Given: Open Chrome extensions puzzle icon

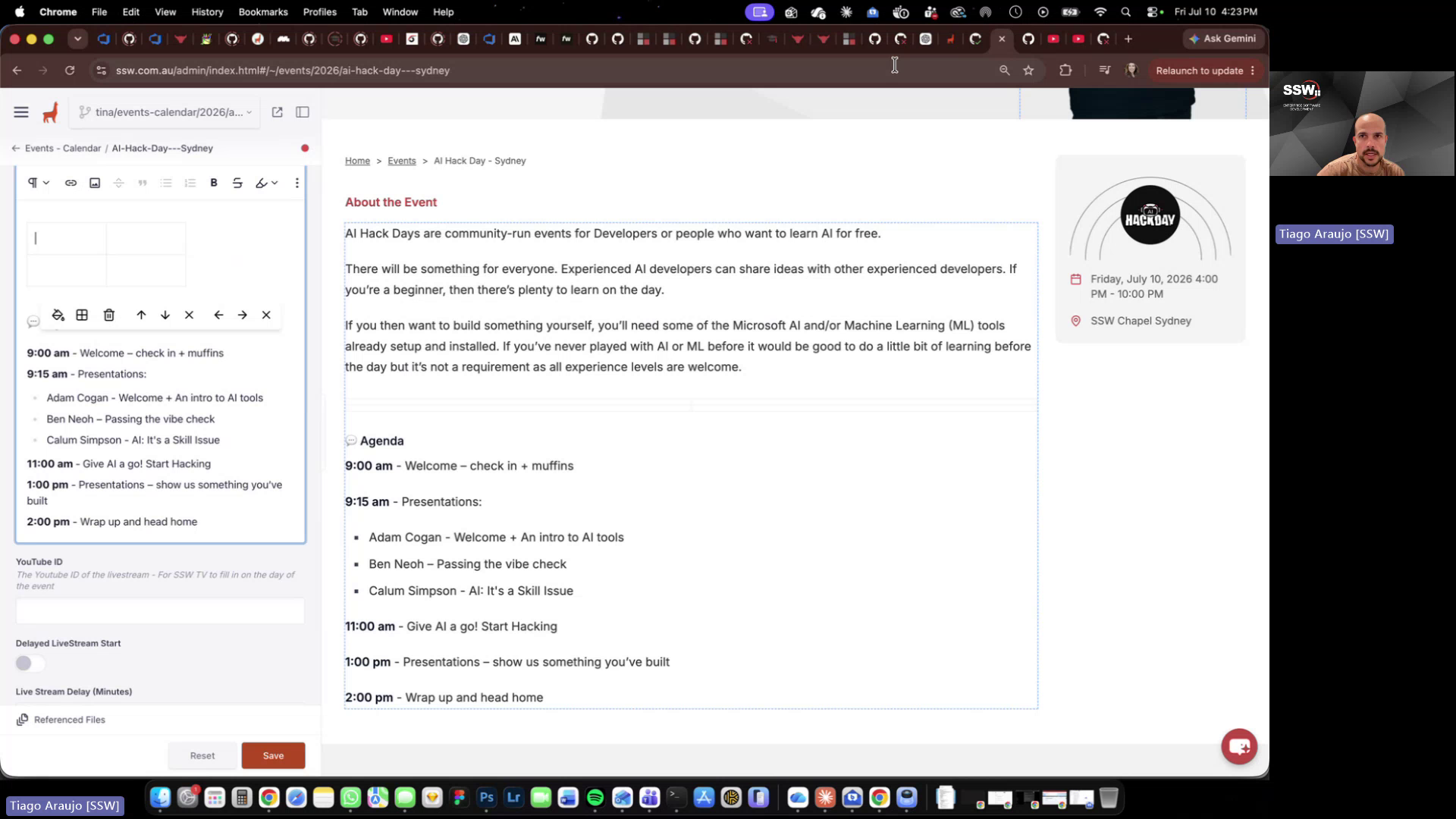Looking at the screenshot, I should click(x=1065, y=71).
